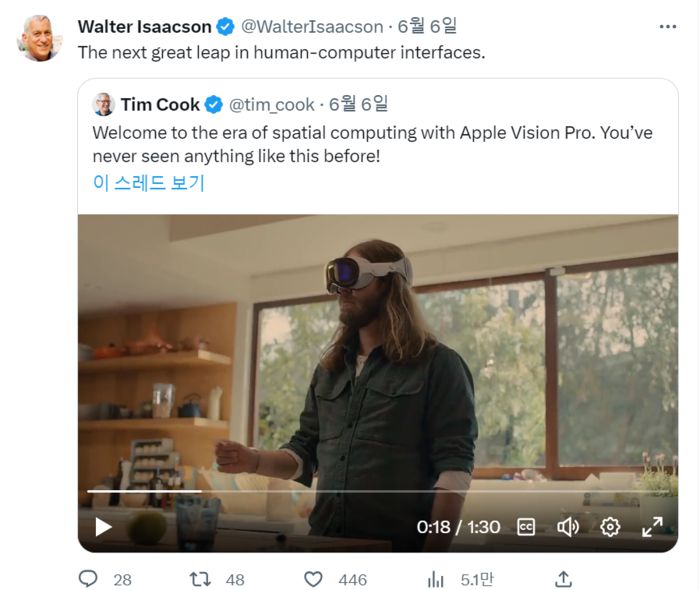
Task: Seek on the video progress bar
Action: coord(378,491)
